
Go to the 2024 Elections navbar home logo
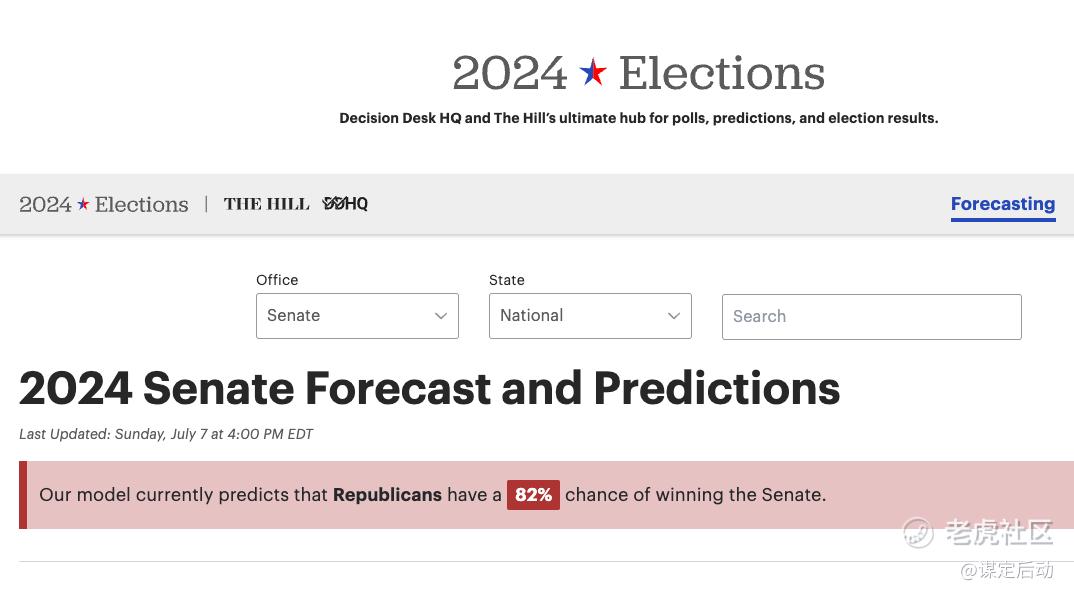point(104,204)
